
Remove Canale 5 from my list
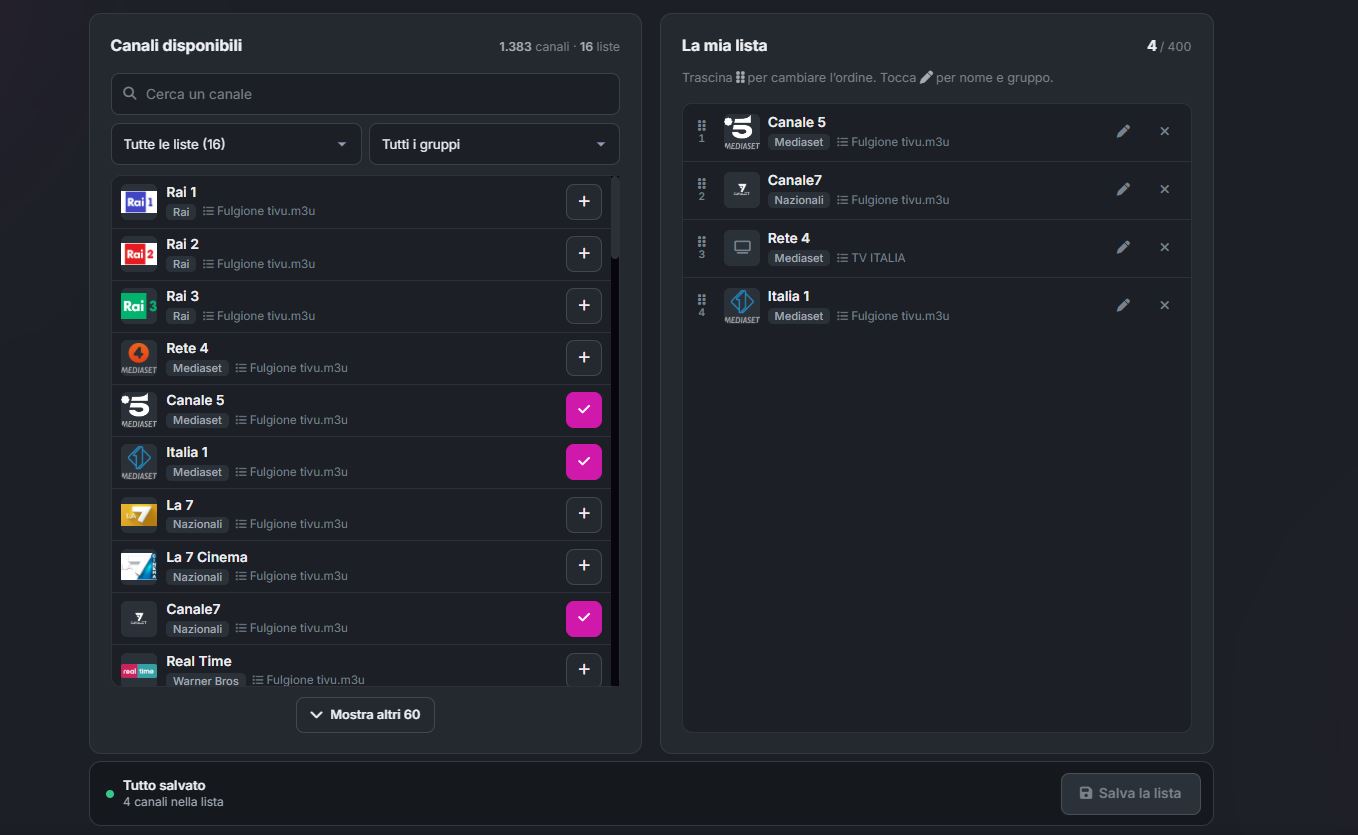tap(1164, 131)
